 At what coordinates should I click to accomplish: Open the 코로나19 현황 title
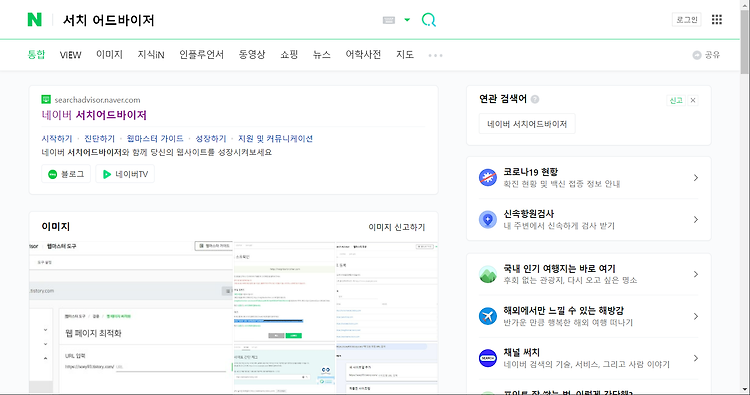click(x=530, y=172)
